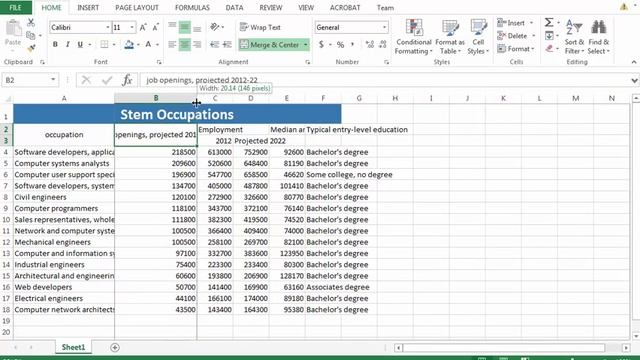Click the Clear eraser icon
The image size is (640, 360).
[x=549, y=49]
